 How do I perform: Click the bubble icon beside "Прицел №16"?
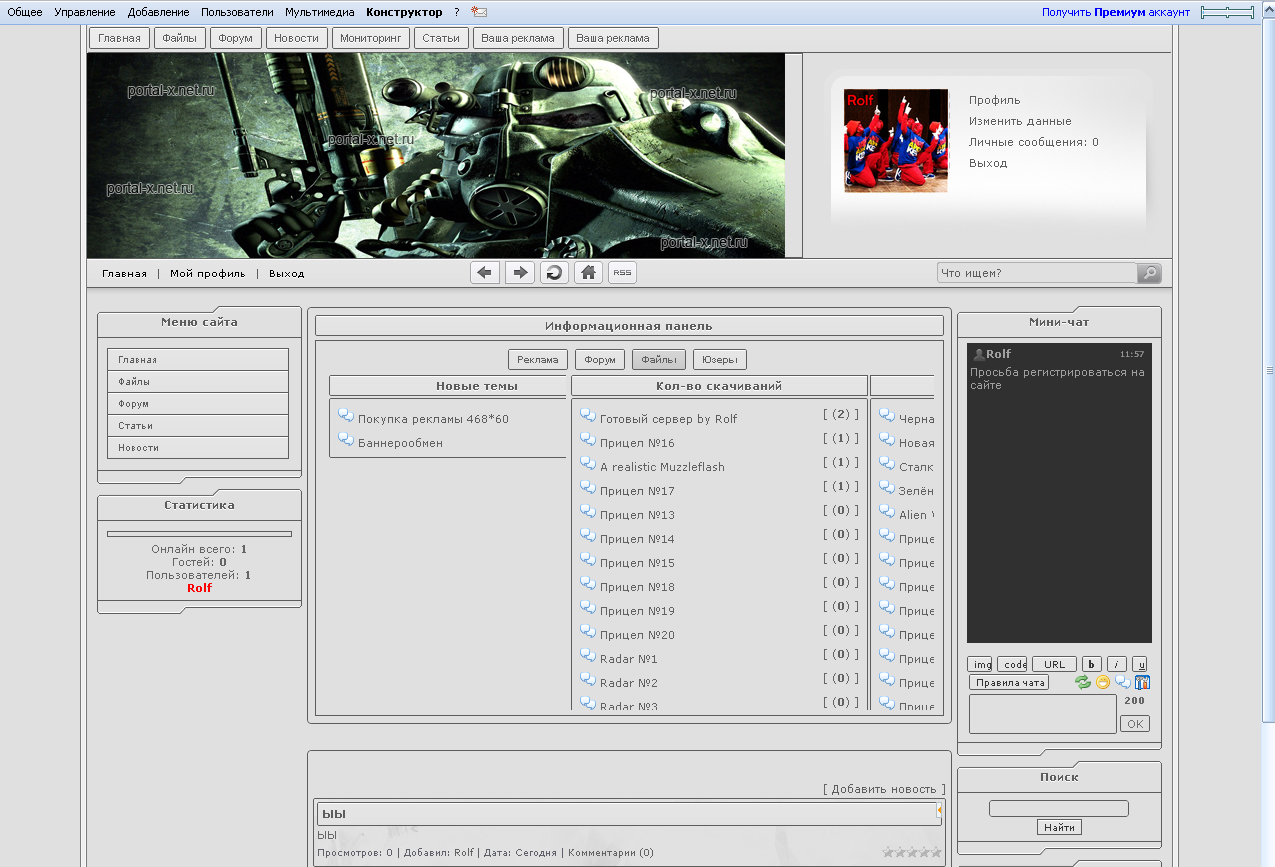588,440
